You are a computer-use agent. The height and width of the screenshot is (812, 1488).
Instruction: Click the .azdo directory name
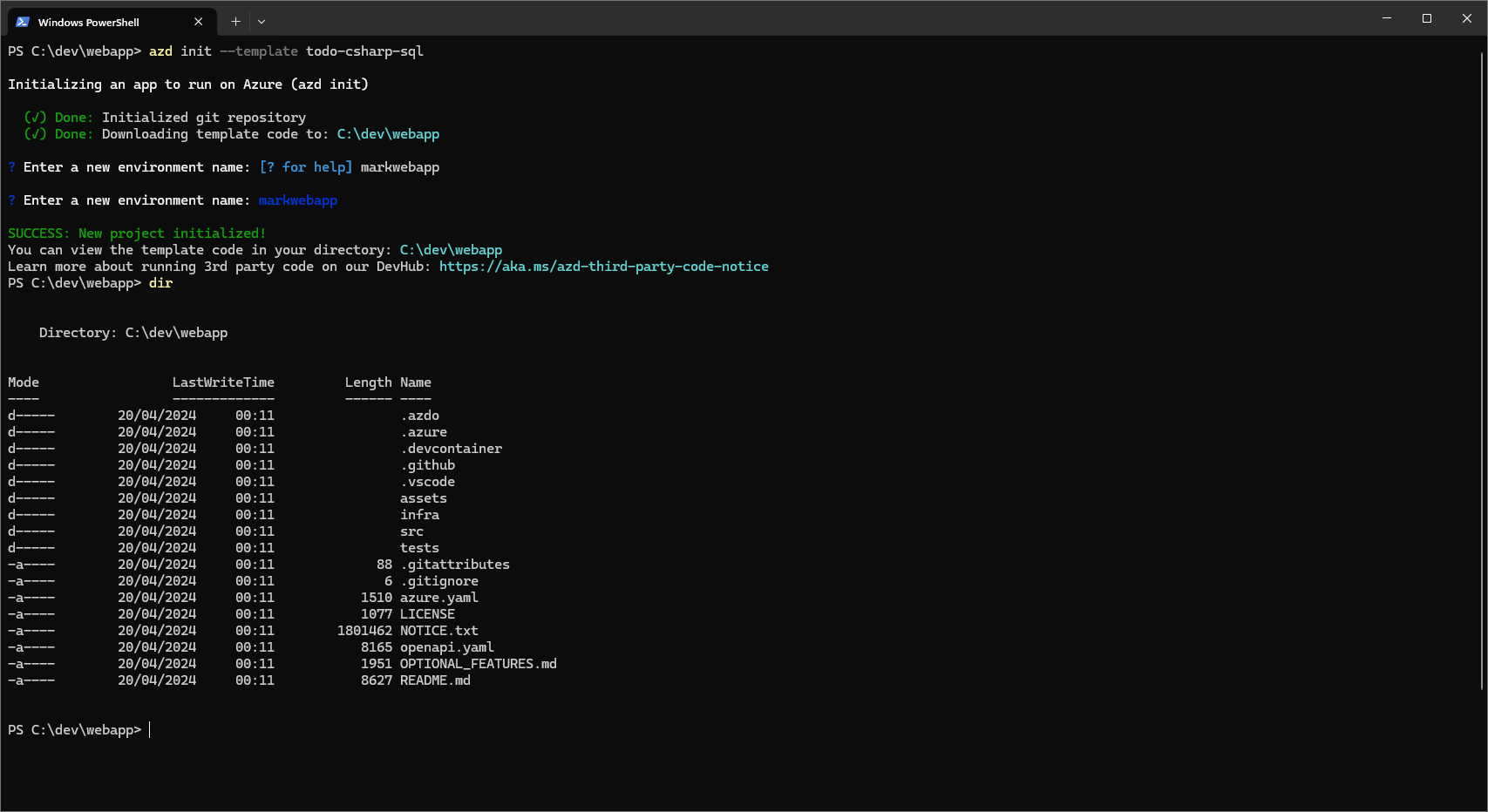(x=419, y=416)
